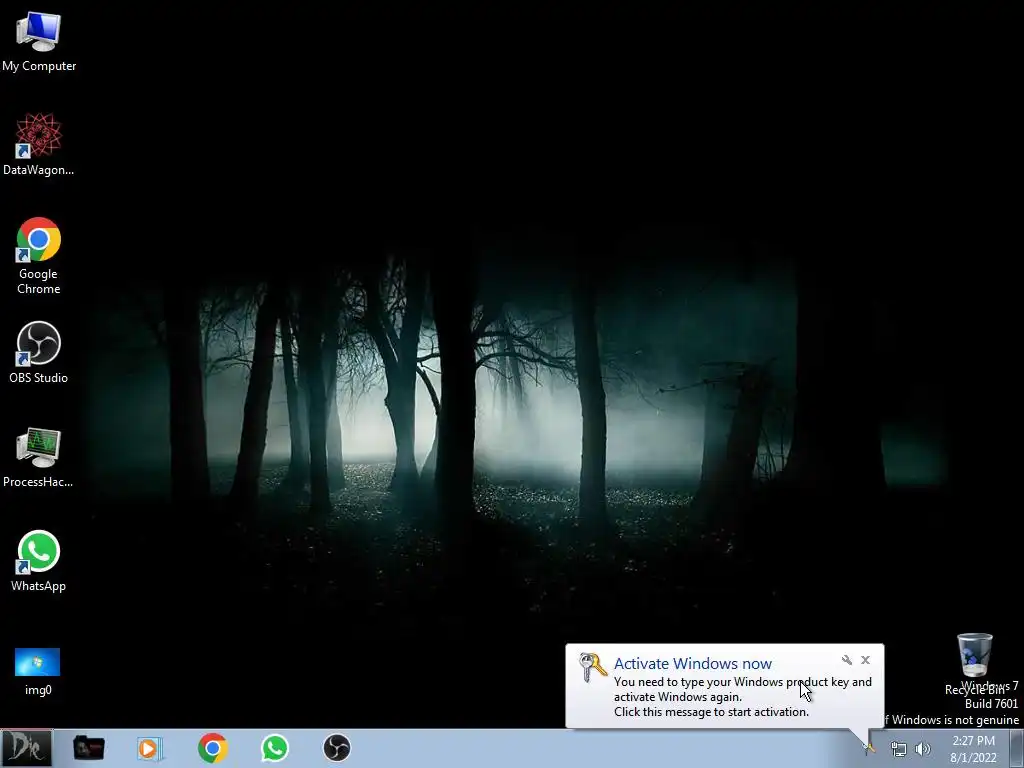Open the OBS Studio desktop shortcut
The height and width of the screenshot is (768, 1024).
(x=39, y=353)
